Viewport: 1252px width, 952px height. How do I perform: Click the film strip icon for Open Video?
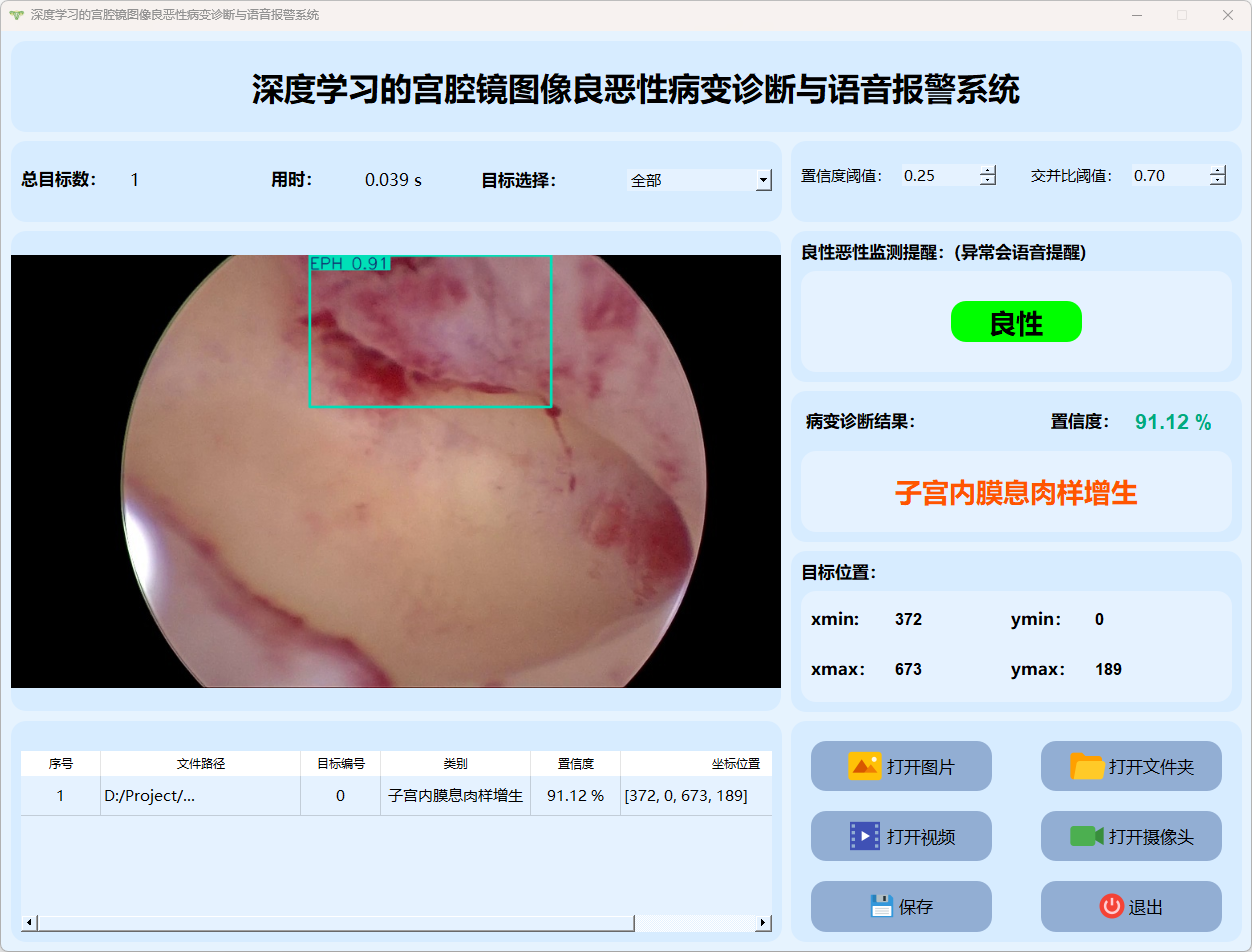pyautogui.click(x=864, y=836)
